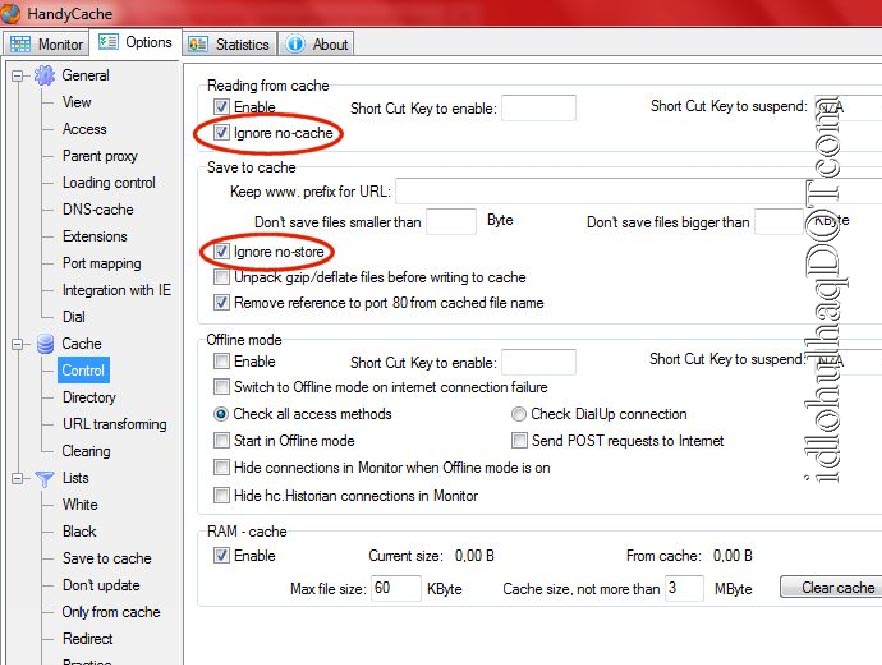Toggle Remove reference to port 80 checkbox
Image resolution: width=882 pixels, height=665 pixels.
click(222, 303)
